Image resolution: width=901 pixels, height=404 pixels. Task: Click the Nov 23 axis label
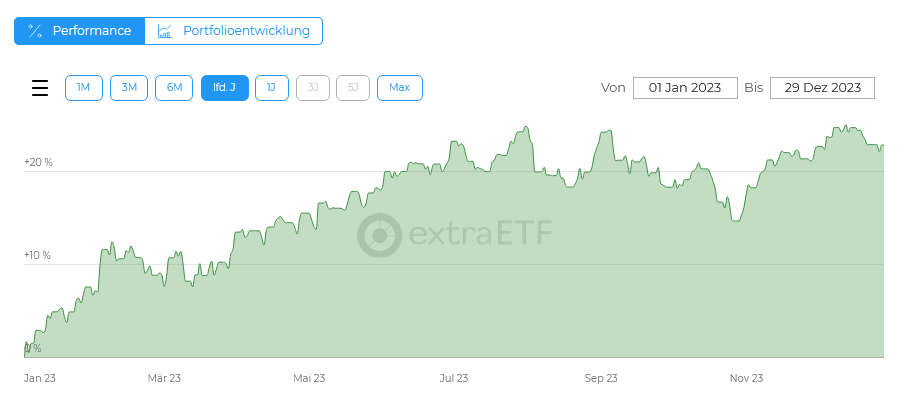click(746, 378)
